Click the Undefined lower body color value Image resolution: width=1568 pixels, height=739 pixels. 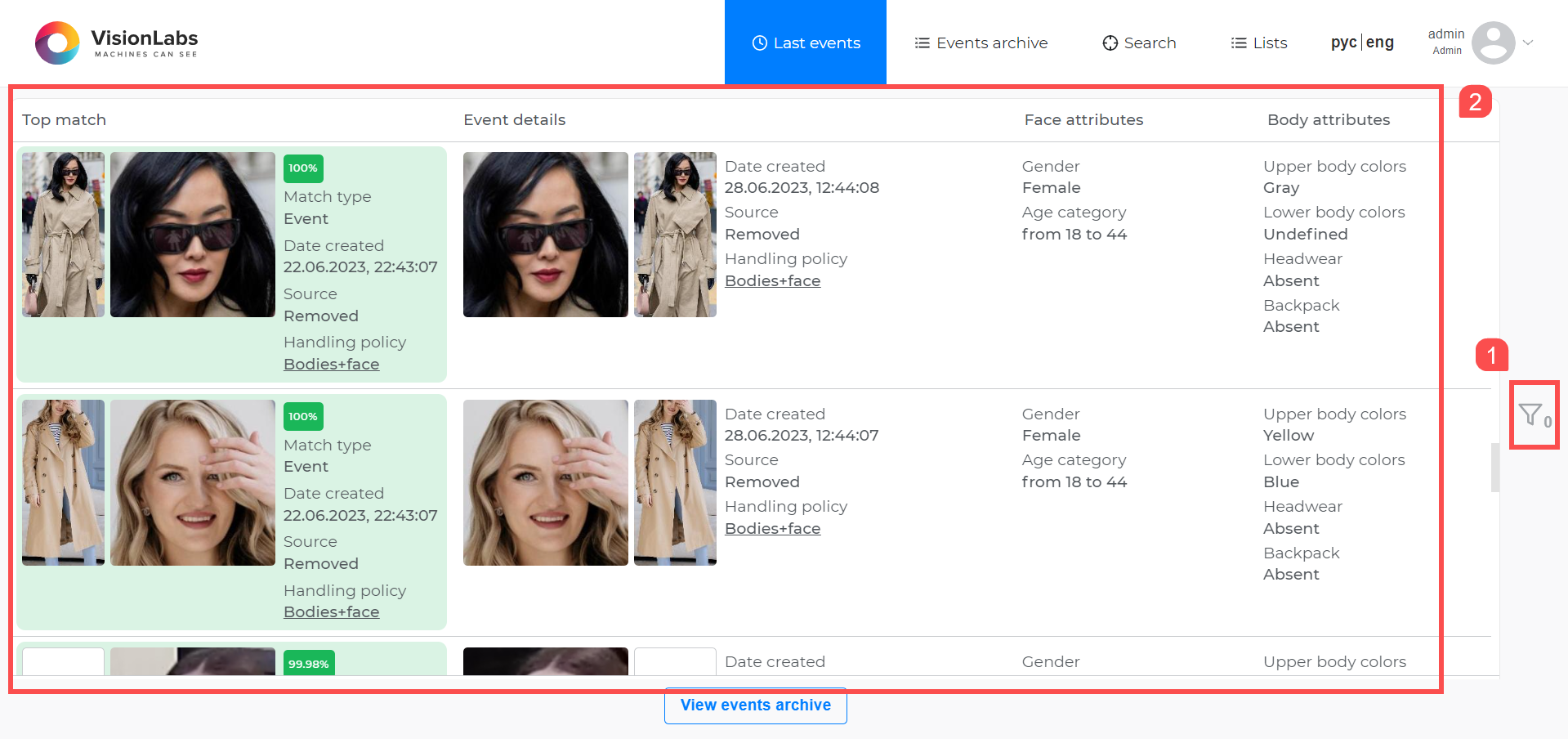(x=1306, y=234)
